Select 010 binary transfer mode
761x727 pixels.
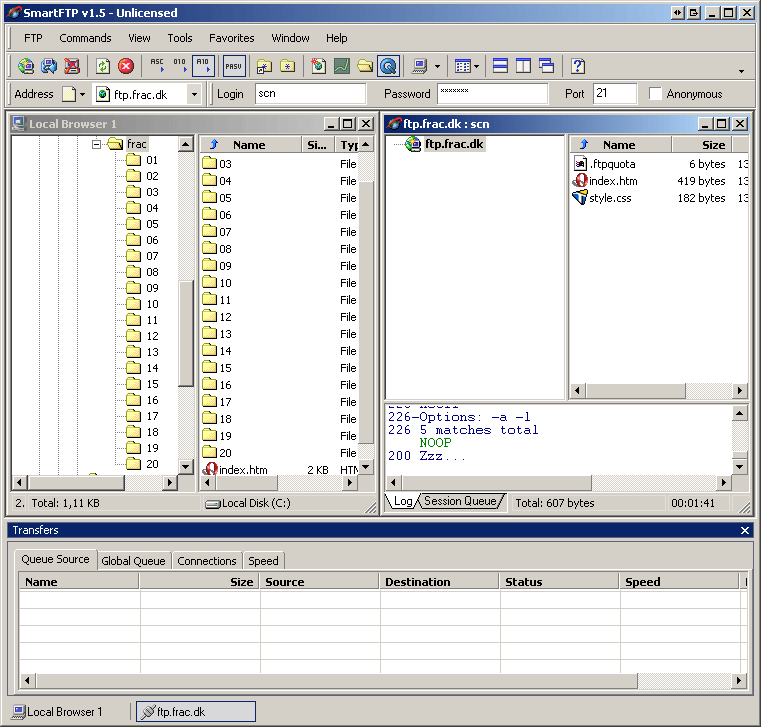pos(180,66)
